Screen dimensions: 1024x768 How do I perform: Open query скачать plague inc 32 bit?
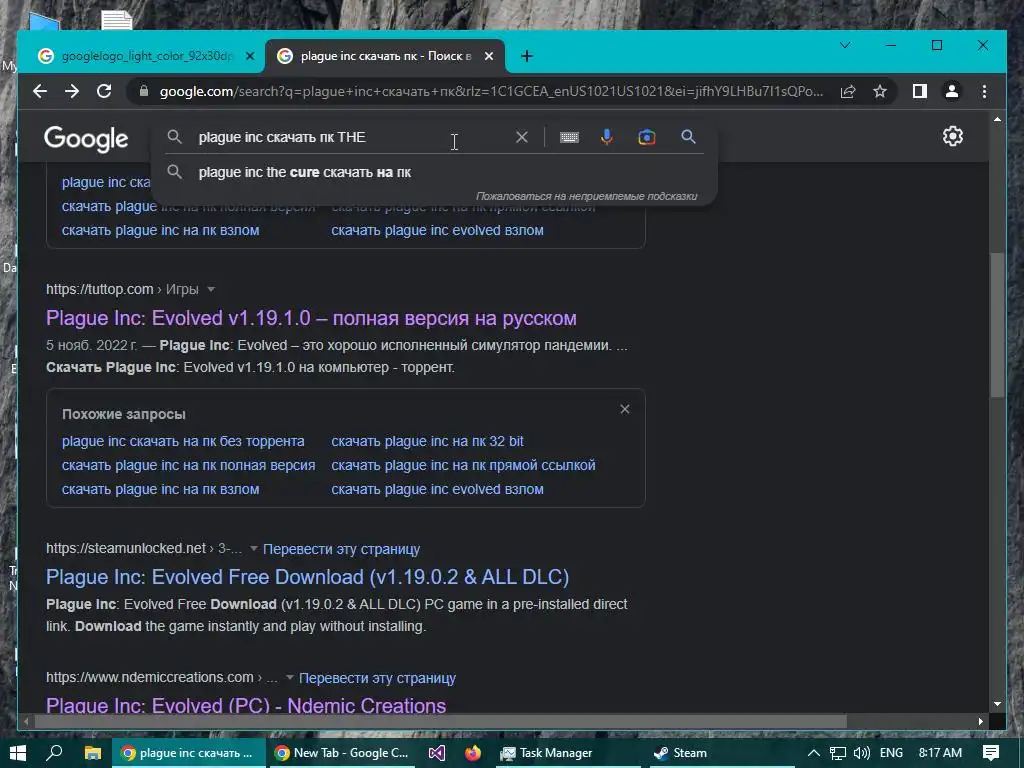pos(427,441)
